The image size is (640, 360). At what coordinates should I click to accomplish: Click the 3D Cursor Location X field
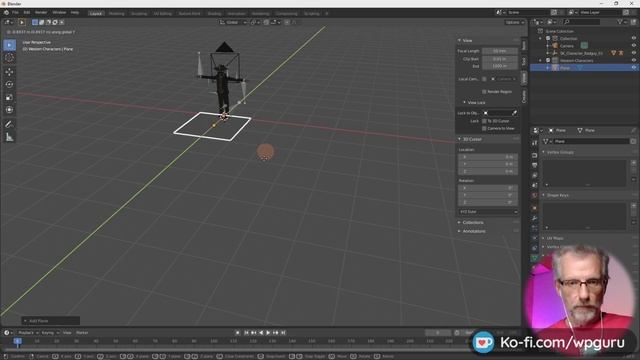tap(488, 157)
